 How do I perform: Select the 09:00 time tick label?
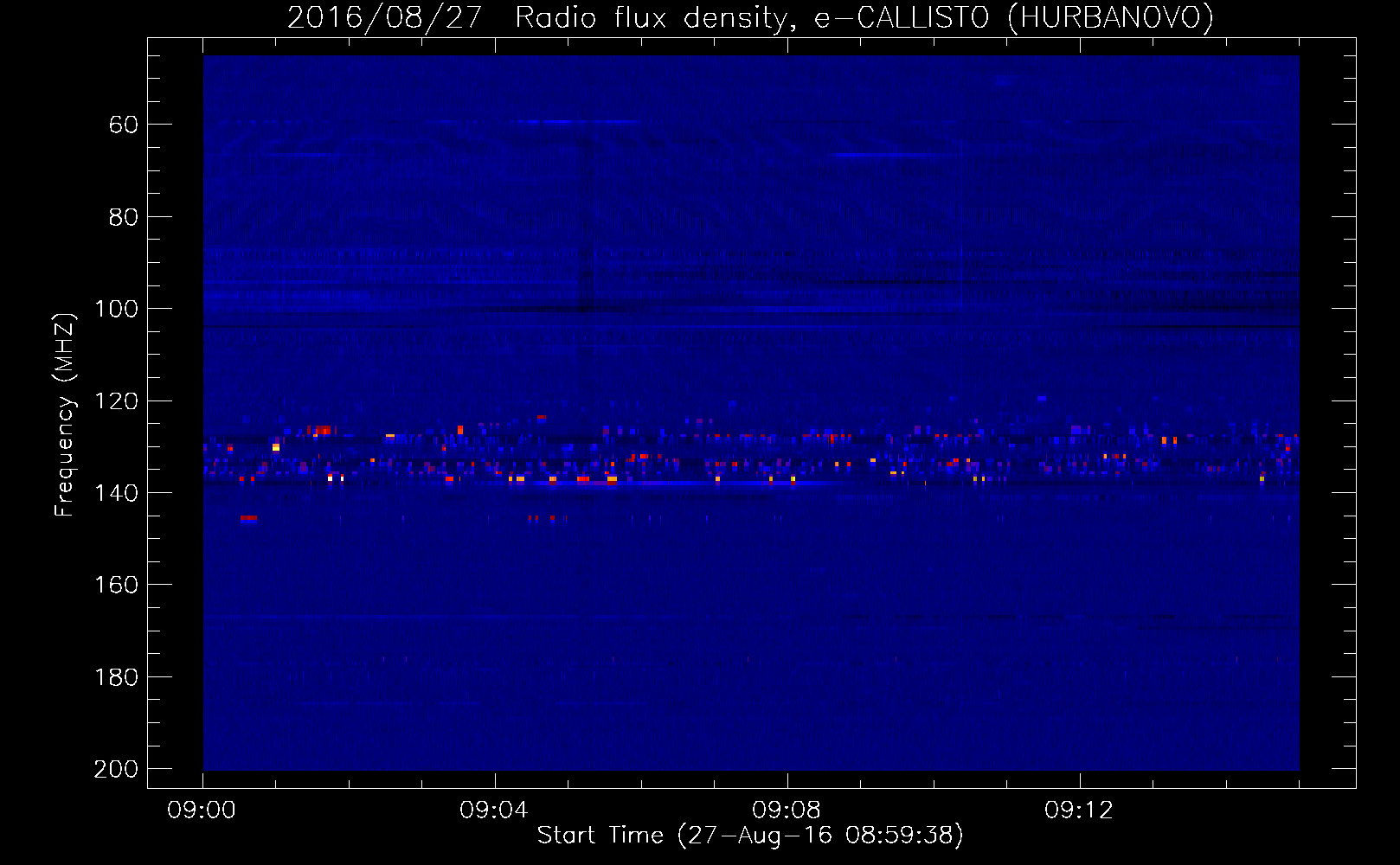[202, 811]
